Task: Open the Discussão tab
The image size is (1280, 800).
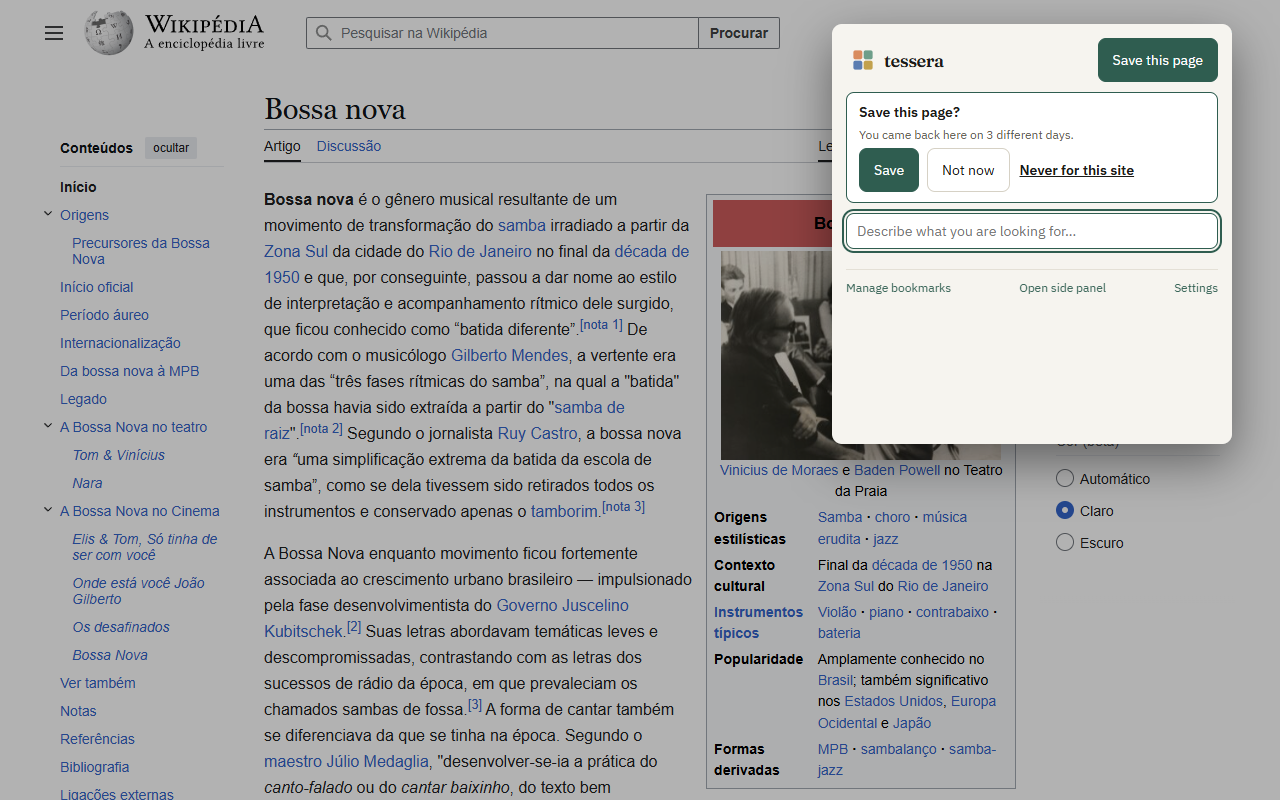Action: 349,146
